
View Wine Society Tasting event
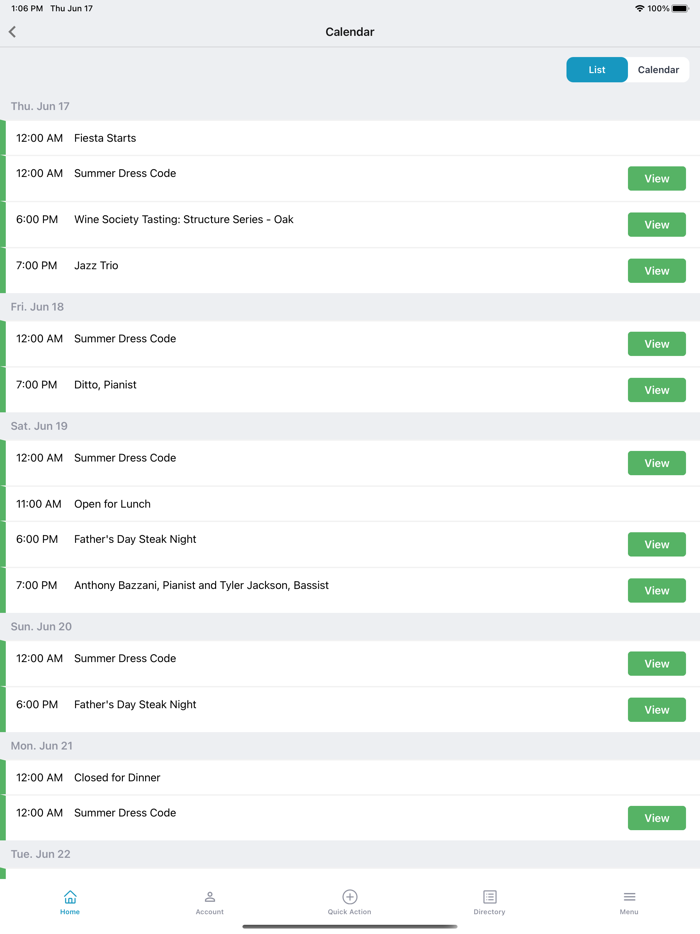656,225
